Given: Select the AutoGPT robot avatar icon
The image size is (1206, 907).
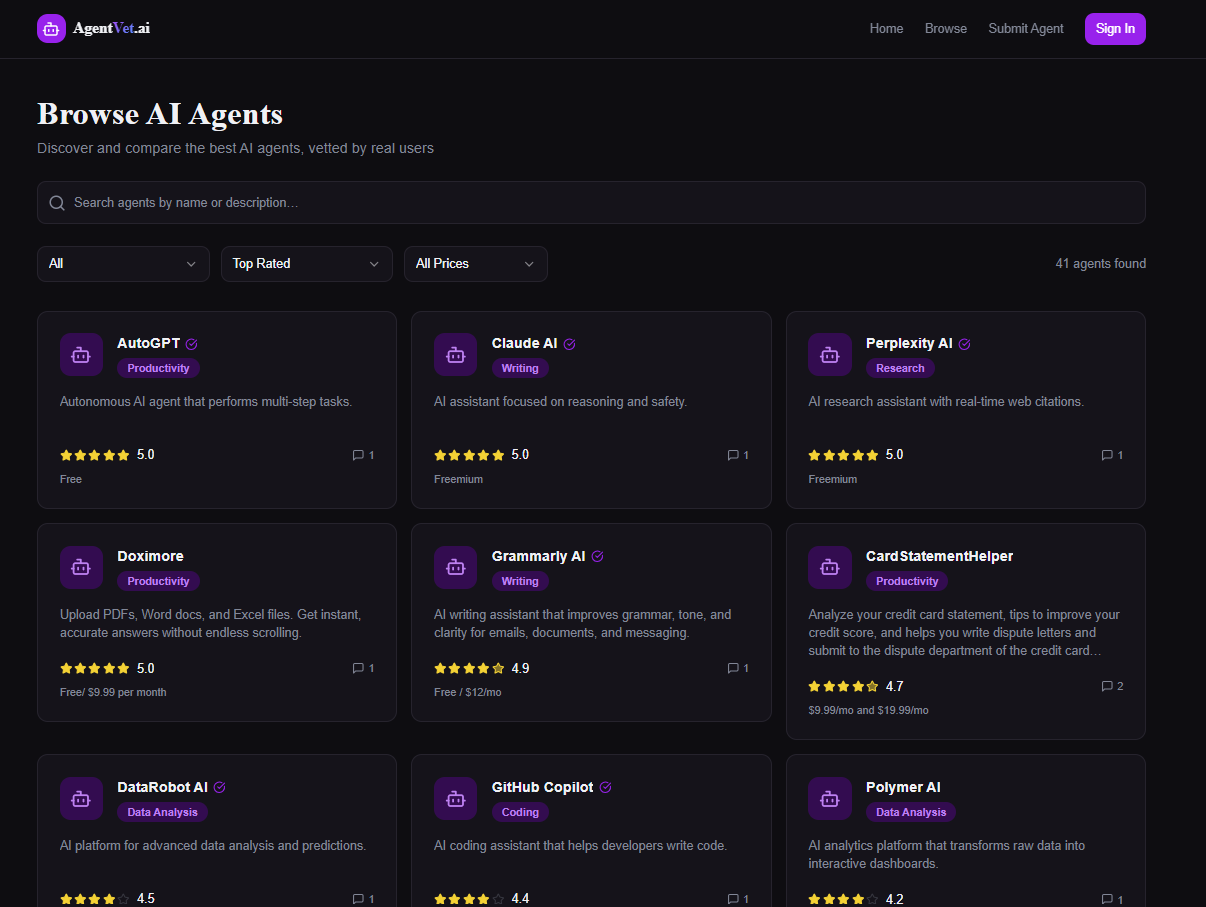Looking at the screenshot, I should [x=81, y=354].
